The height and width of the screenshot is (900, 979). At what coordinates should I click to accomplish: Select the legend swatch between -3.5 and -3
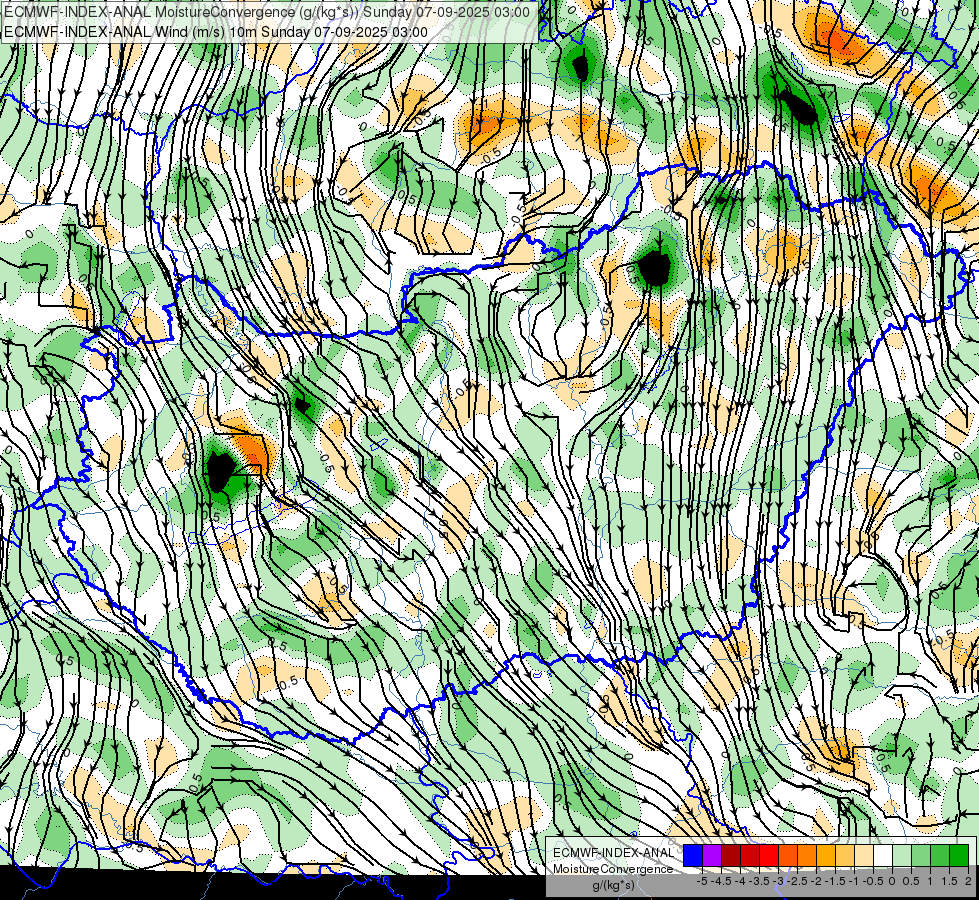click(750, 855)
